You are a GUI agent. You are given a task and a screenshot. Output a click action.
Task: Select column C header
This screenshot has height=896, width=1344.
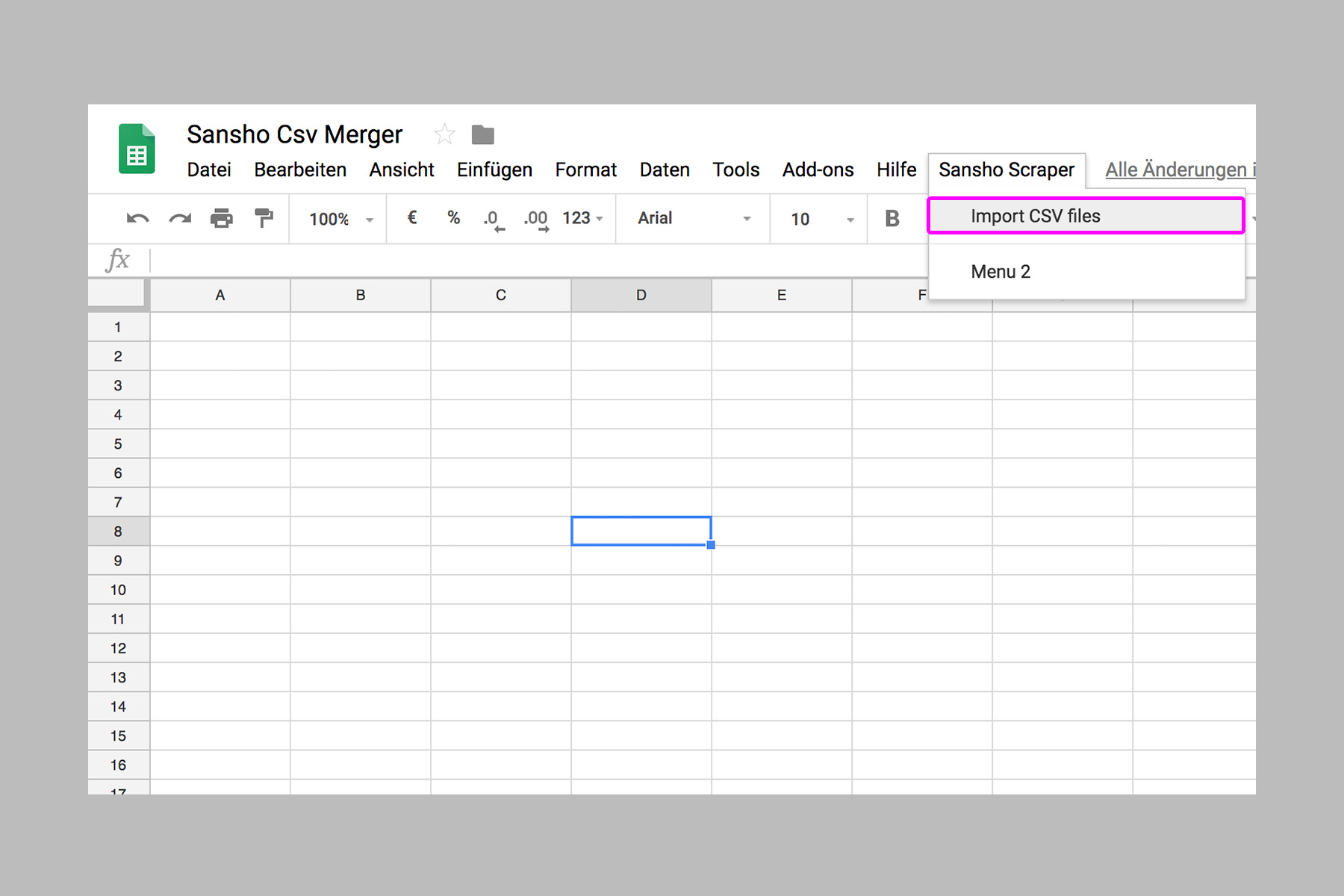pyautogui.click(x=501, y=296)
